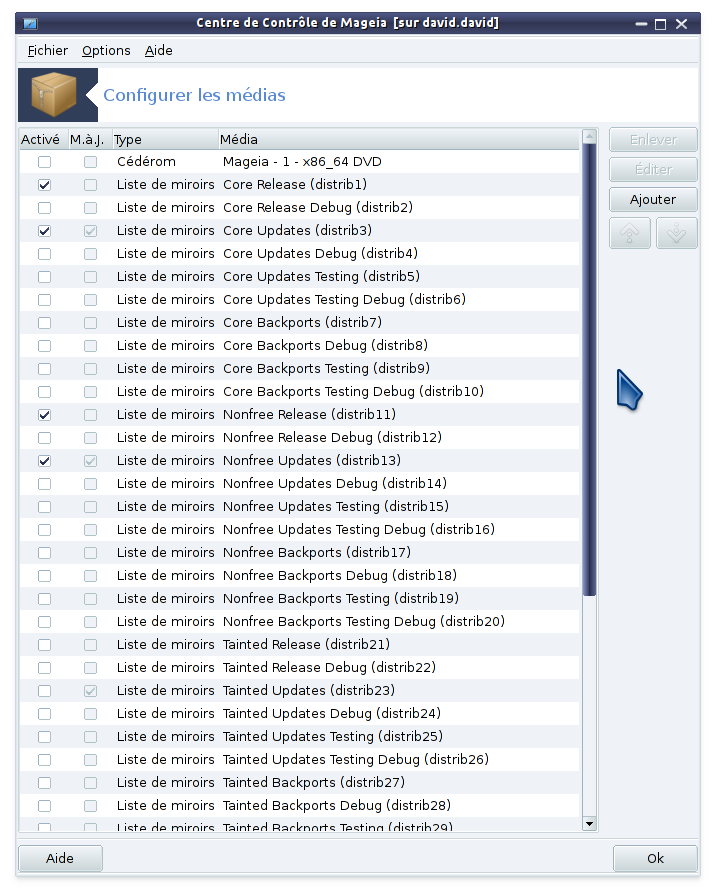This screenshot has height=895, width=716.
Task: Toggle M.à.J. checkbox for Core Updates (distrib3)
Action: 90,231
